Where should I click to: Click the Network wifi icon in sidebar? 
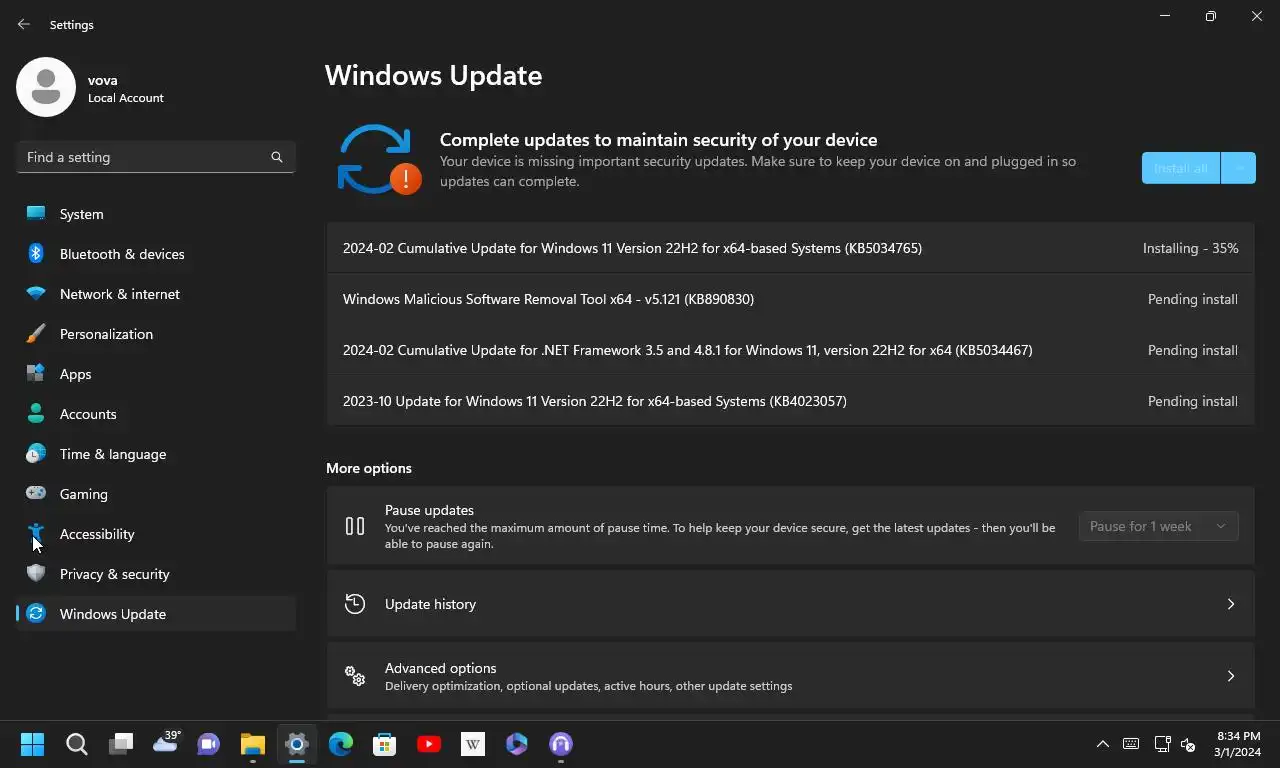[36, 294]
